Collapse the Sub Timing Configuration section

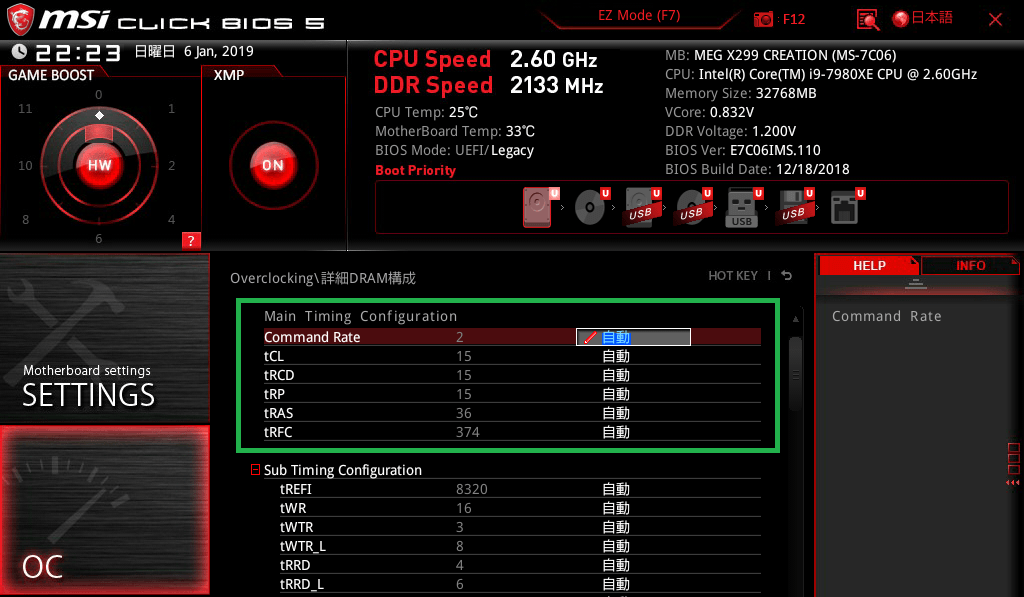coord(255,470)
